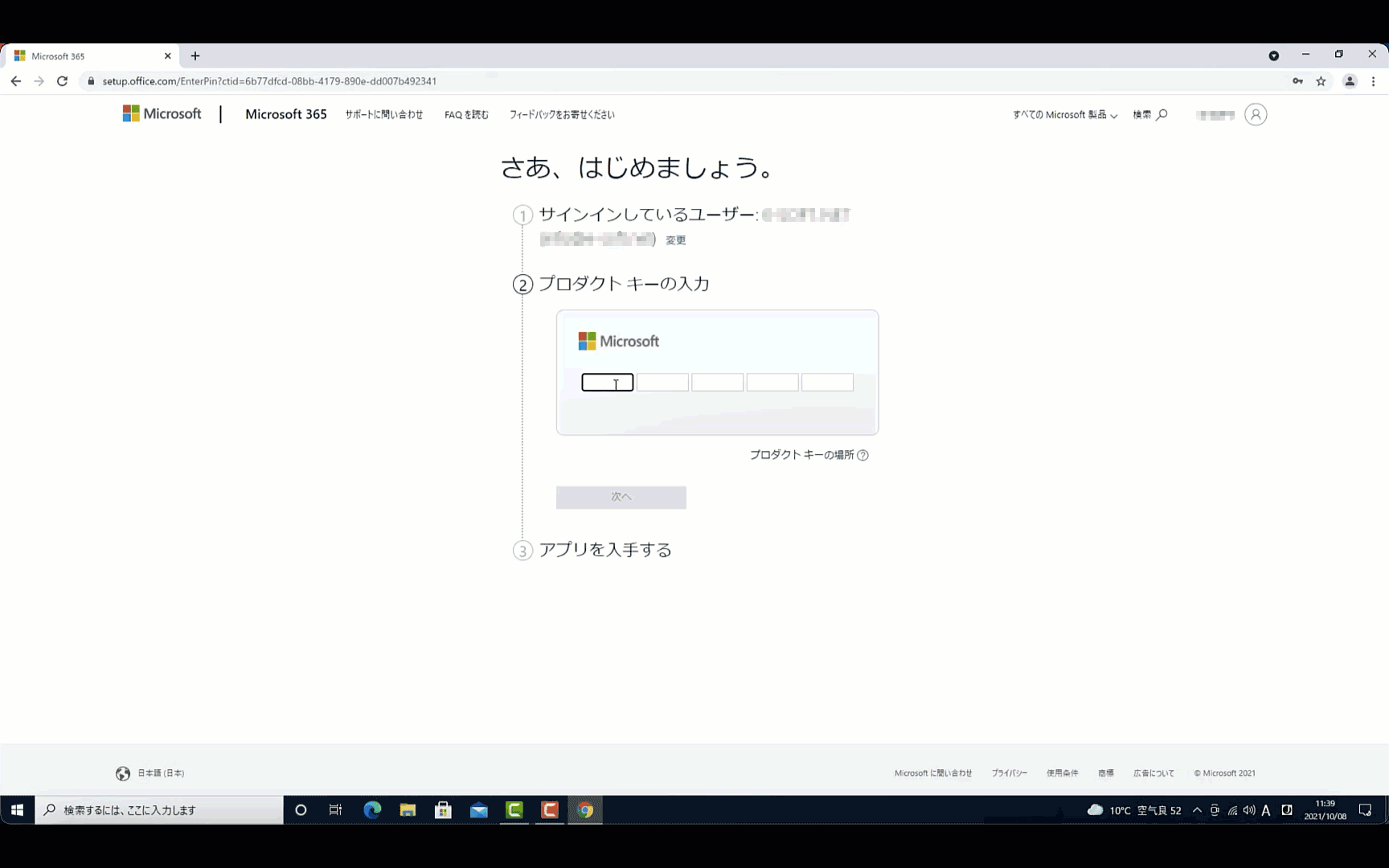Image resolution: width=1389 pixels, height=868 pixels.
Task: Open 広告について footer link
Action: coord(1153,773)
